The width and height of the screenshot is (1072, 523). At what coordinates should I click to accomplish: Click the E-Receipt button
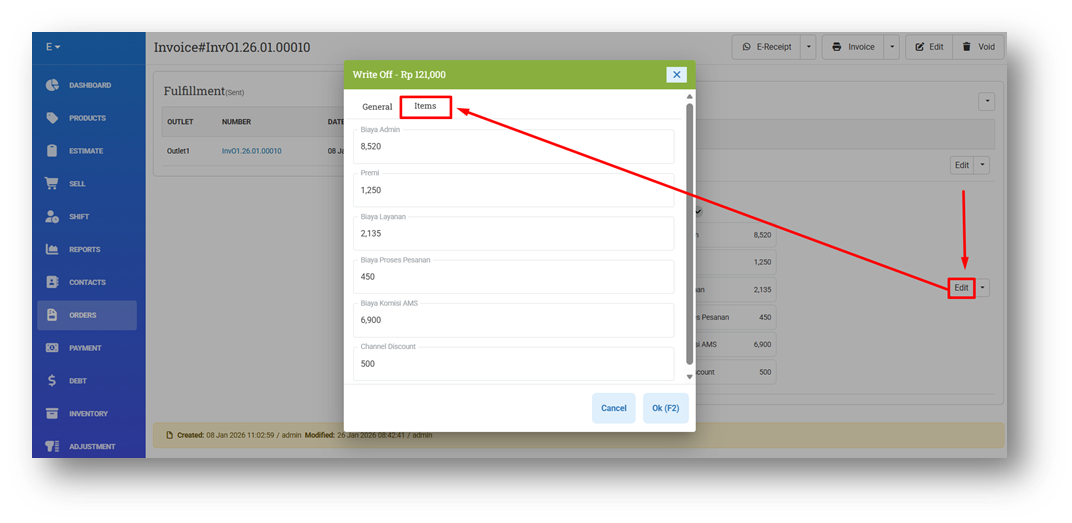click(x=766, y=47)
